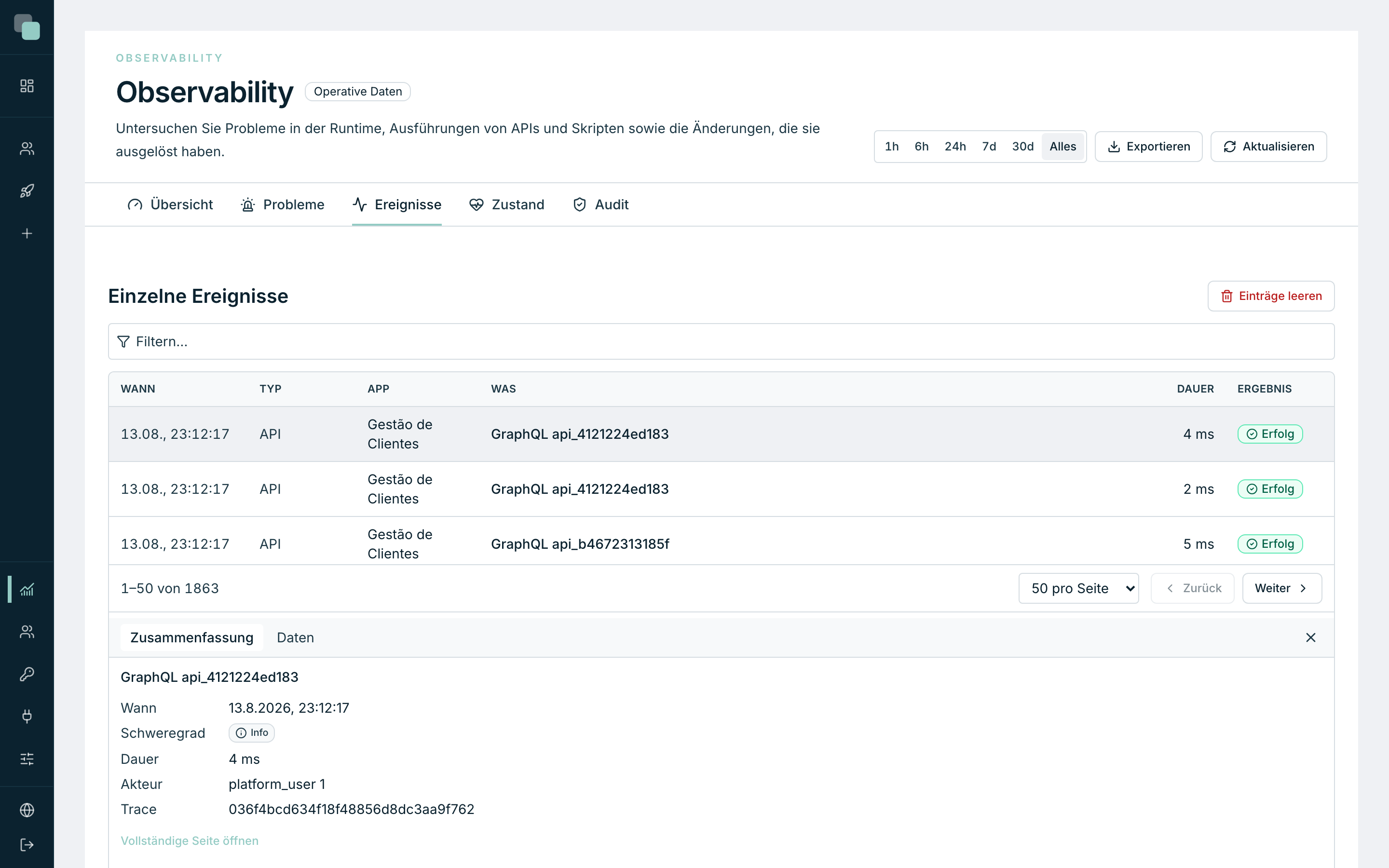The height and width of the screenshot is (868, 1389).
Task: Click the plus icon in sidebar
Action: click(x=27, y=233)
